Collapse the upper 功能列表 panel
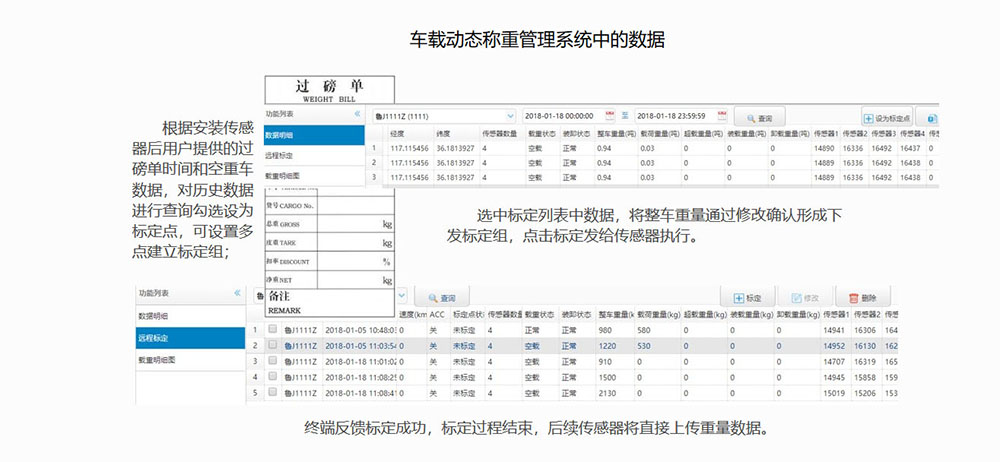The width and height of the screenshot is (1000, 462). coord(357,114)
